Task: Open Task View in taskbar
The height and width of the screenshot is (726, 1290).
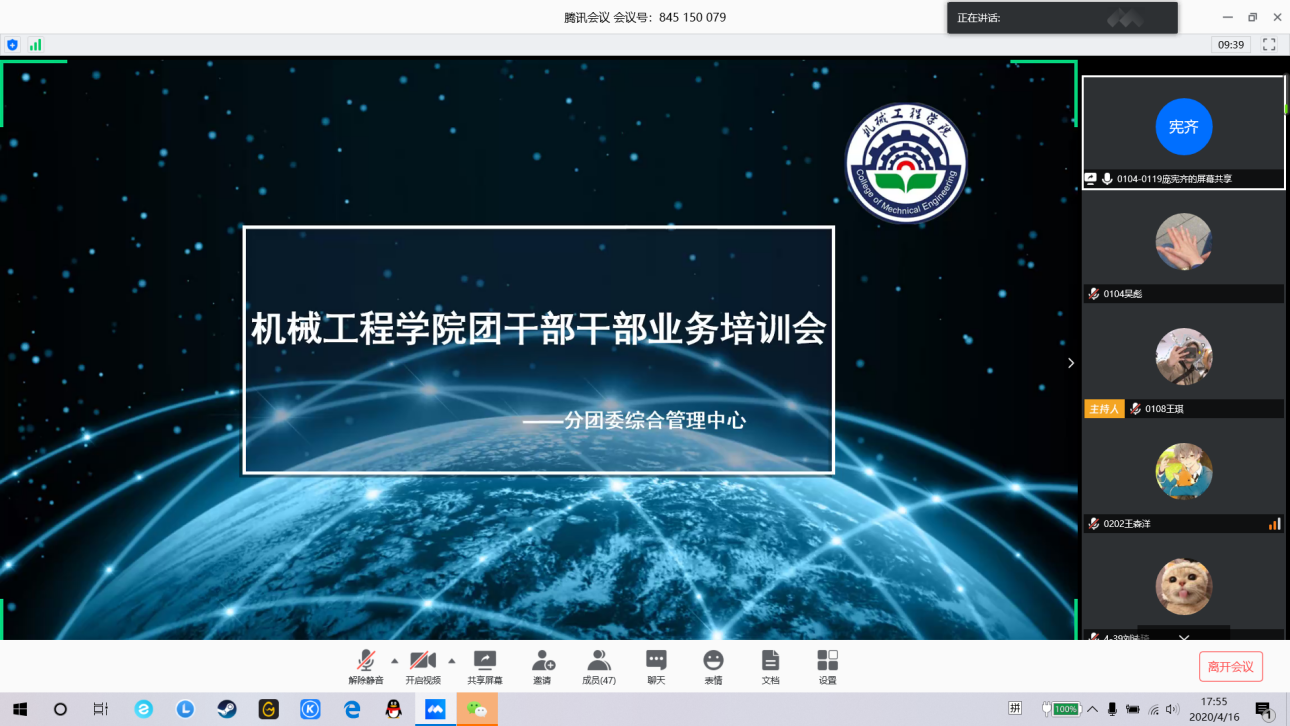Action: (x=101, y=709)
